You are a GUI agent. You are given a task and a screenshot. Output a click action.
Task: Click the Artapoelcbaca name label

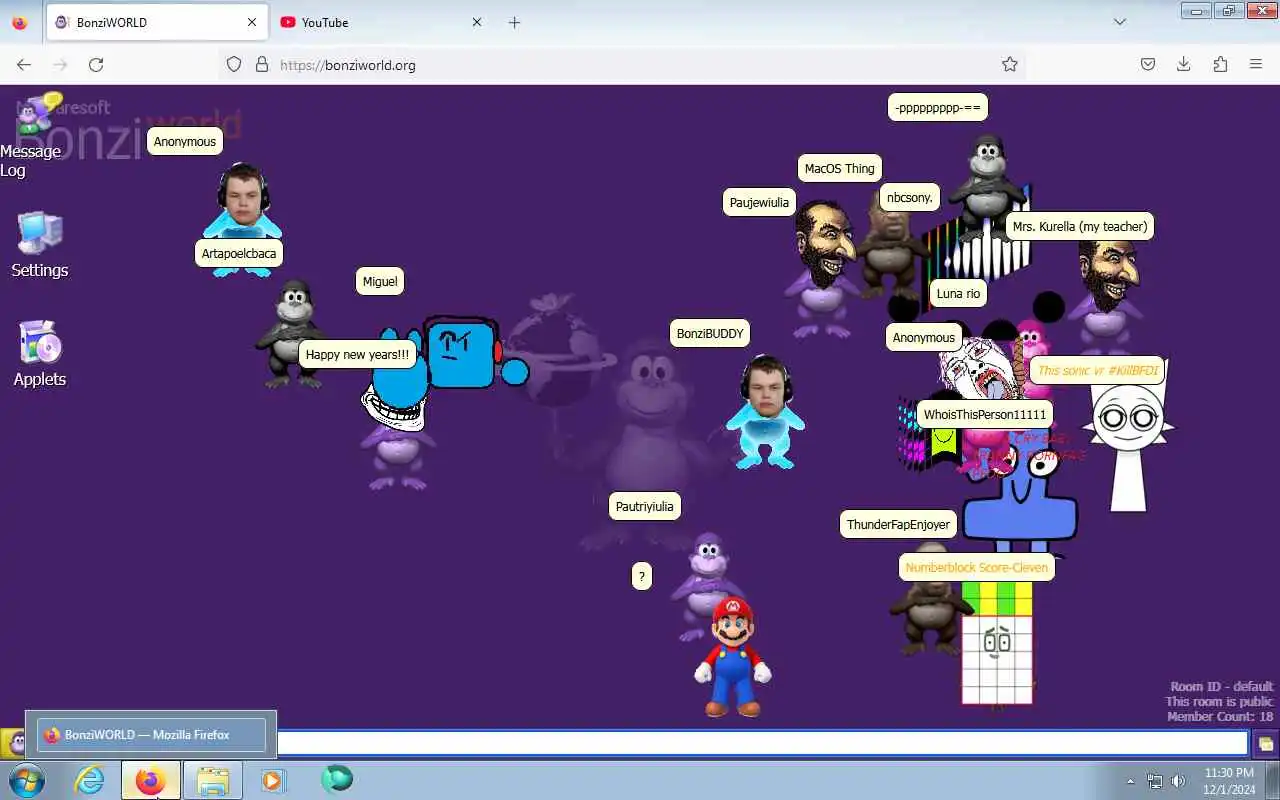point(239,253)
